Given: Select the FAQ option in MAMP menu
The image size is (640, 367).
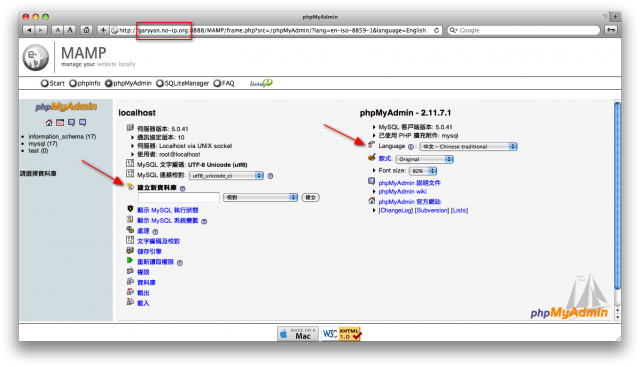Looking at the screenshot, I should (224, 83).
